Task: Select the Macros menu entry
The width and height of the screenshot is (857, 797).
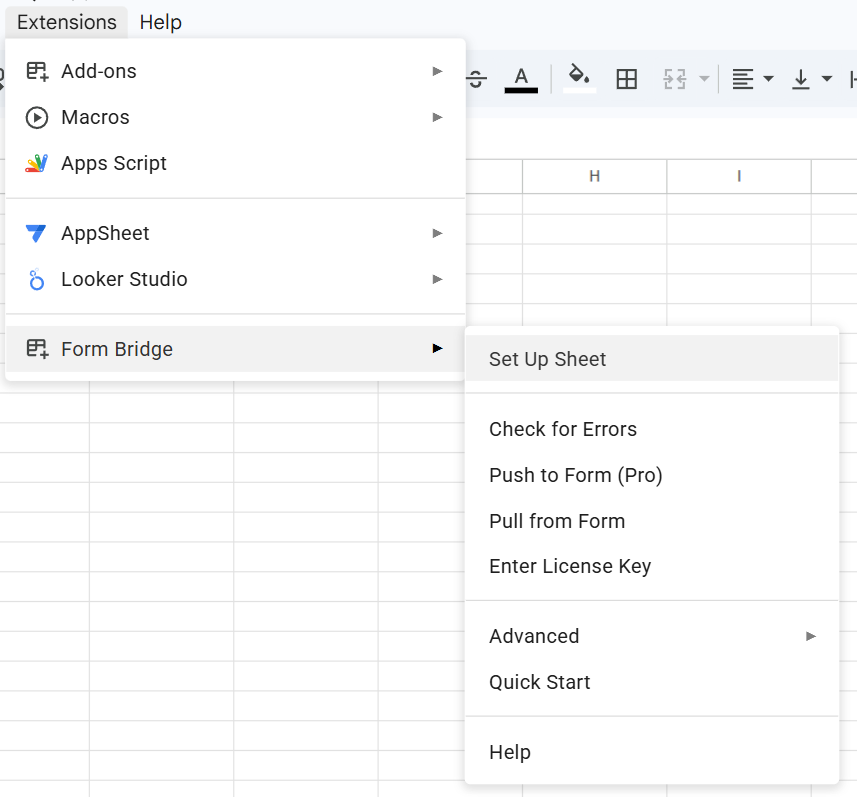Action: (236, 117)
